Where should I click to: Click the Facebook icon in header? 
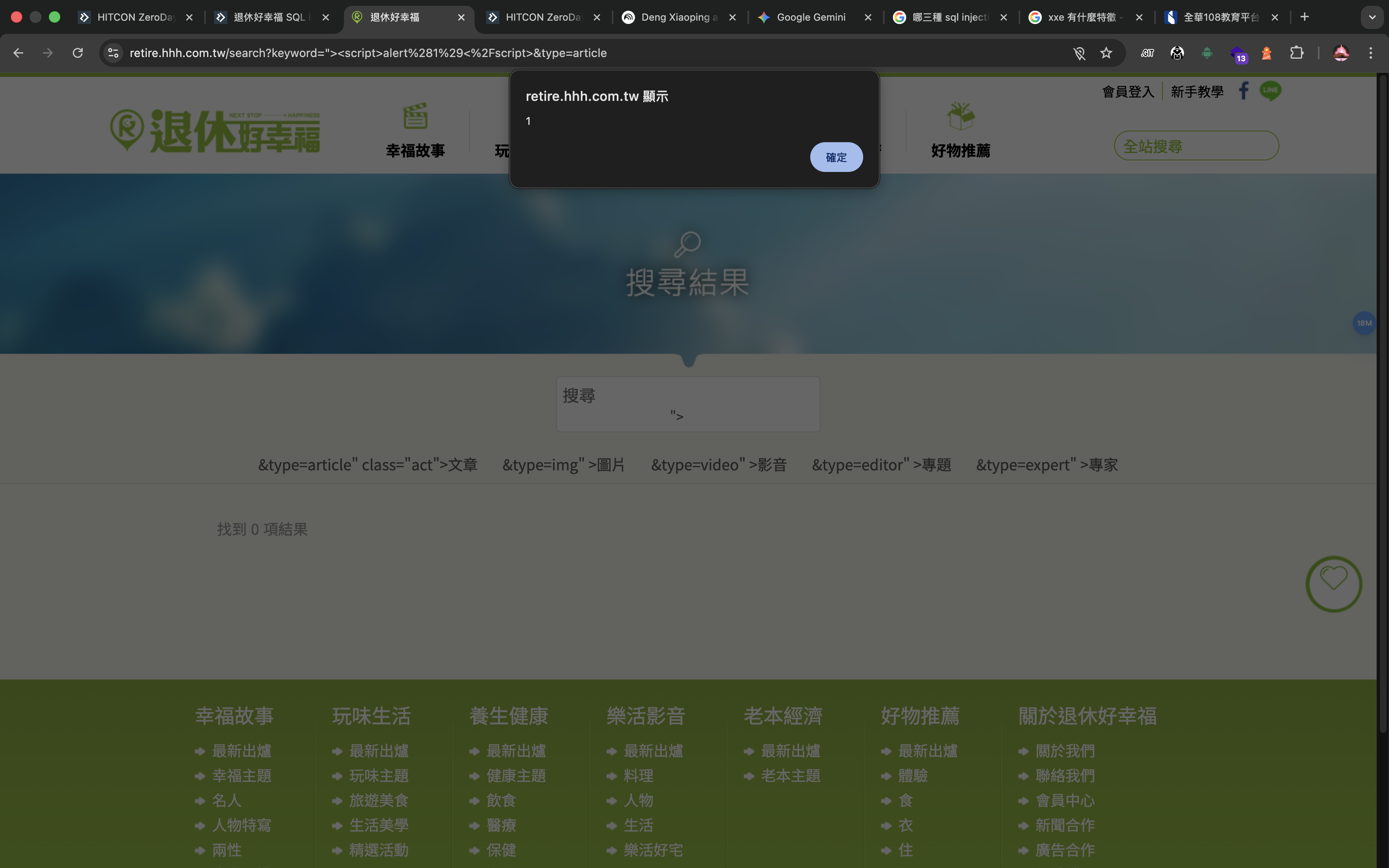pos(1243,91)
